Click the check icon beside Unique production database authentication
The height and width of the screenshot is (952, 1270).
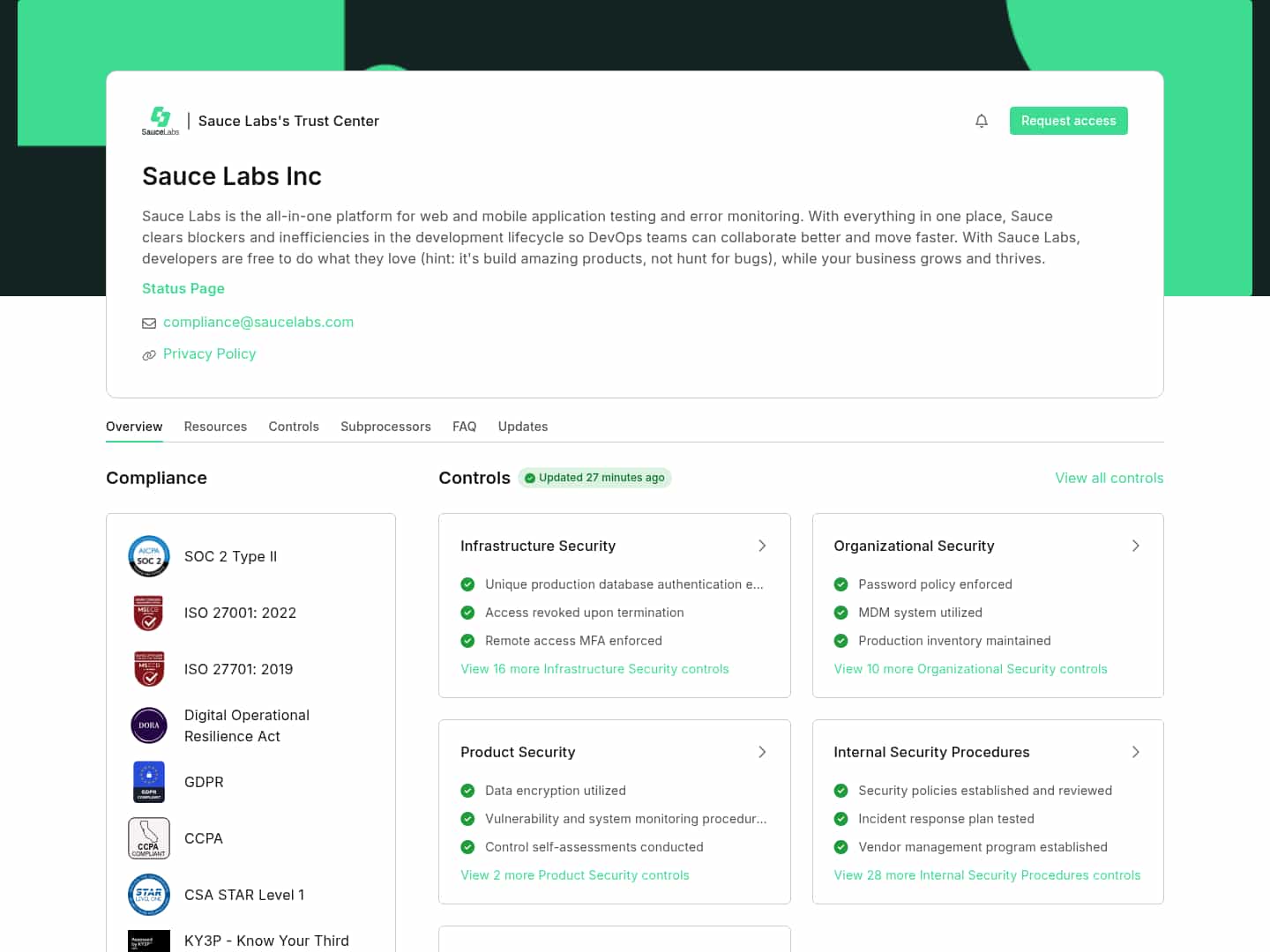point(467,584)
